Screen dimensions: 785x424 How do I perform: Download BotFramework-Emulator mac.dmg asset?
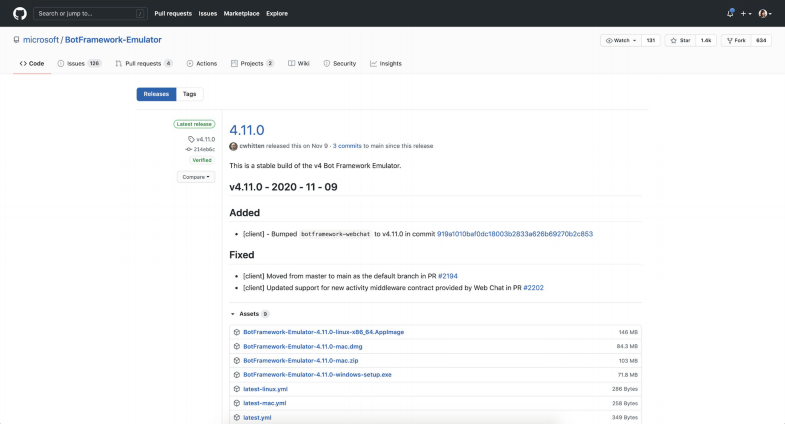coord(303,346)
